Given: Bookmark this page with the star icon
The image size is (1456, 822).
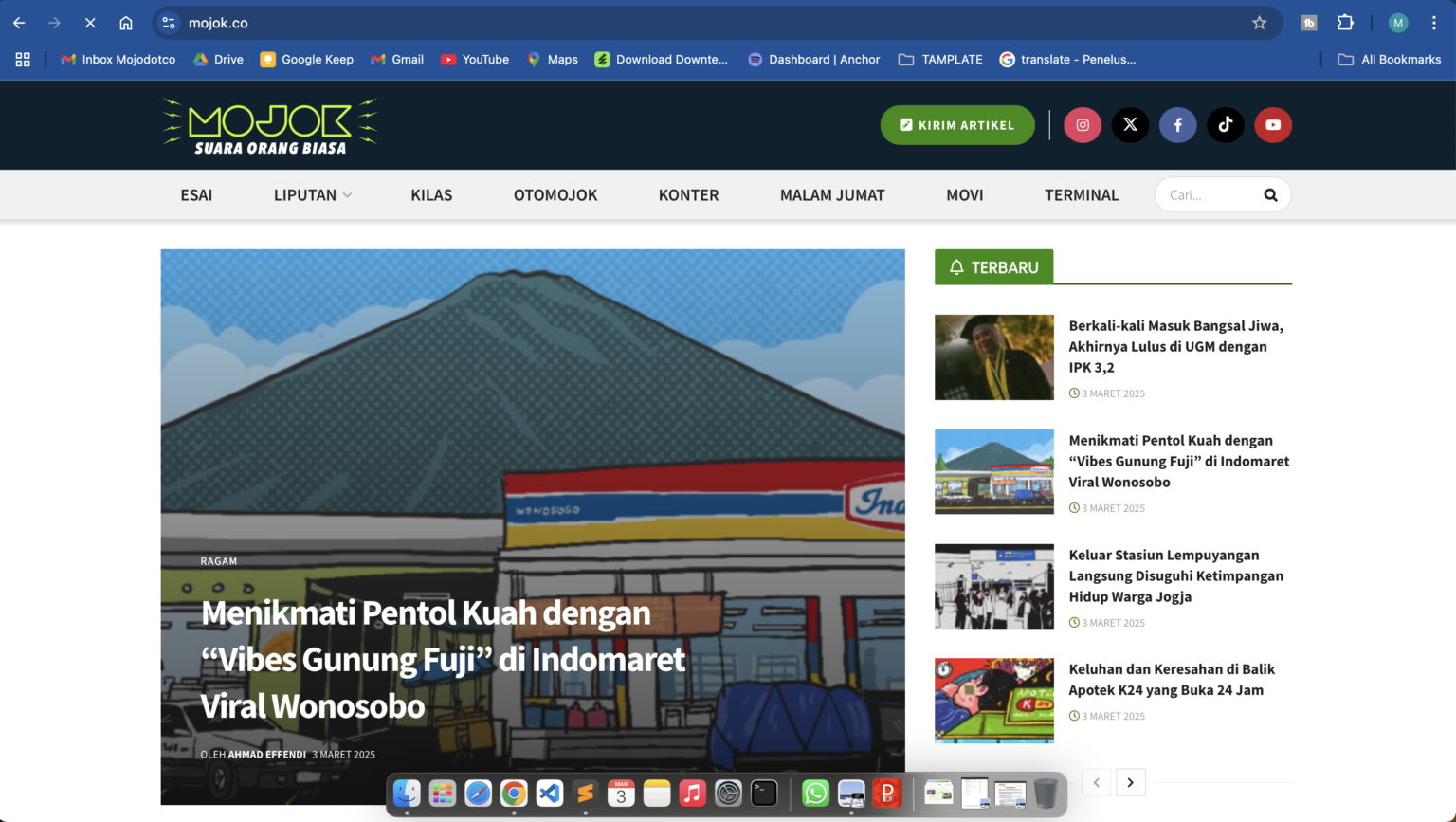Looking at the screenshot, I should [1259, 22].
